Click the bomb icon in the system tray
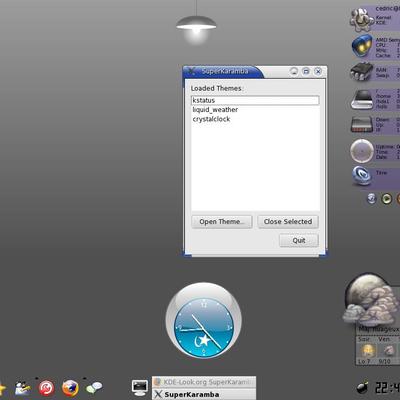 point(363,388)
